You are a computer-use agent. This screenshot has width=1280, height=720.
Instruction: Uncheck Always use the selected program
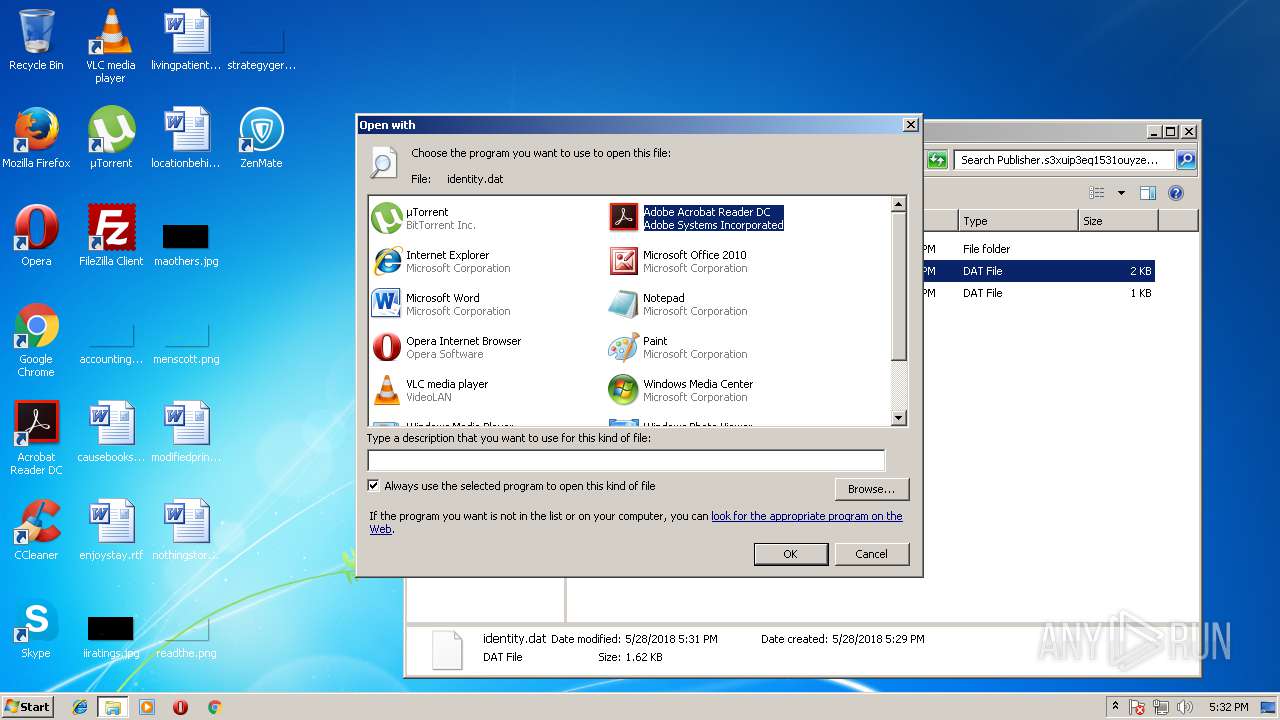[374, 486]
